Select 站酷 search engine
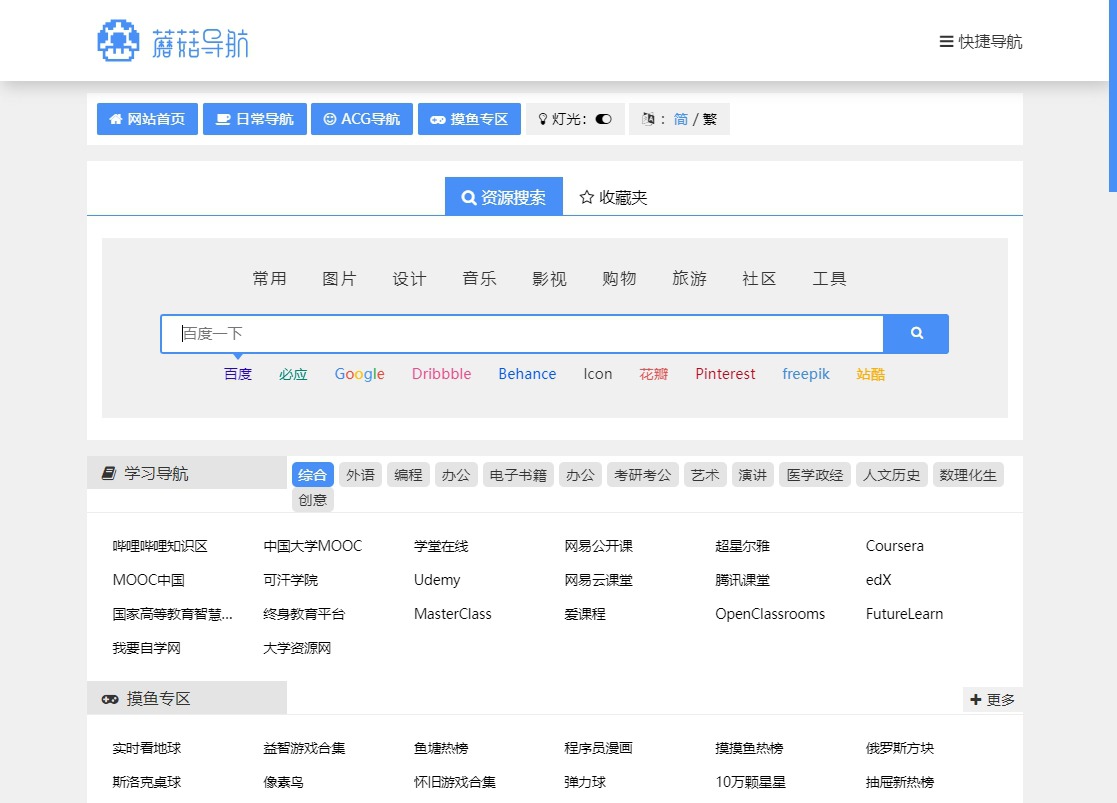1117x803 pixels. tap(871, 374)
